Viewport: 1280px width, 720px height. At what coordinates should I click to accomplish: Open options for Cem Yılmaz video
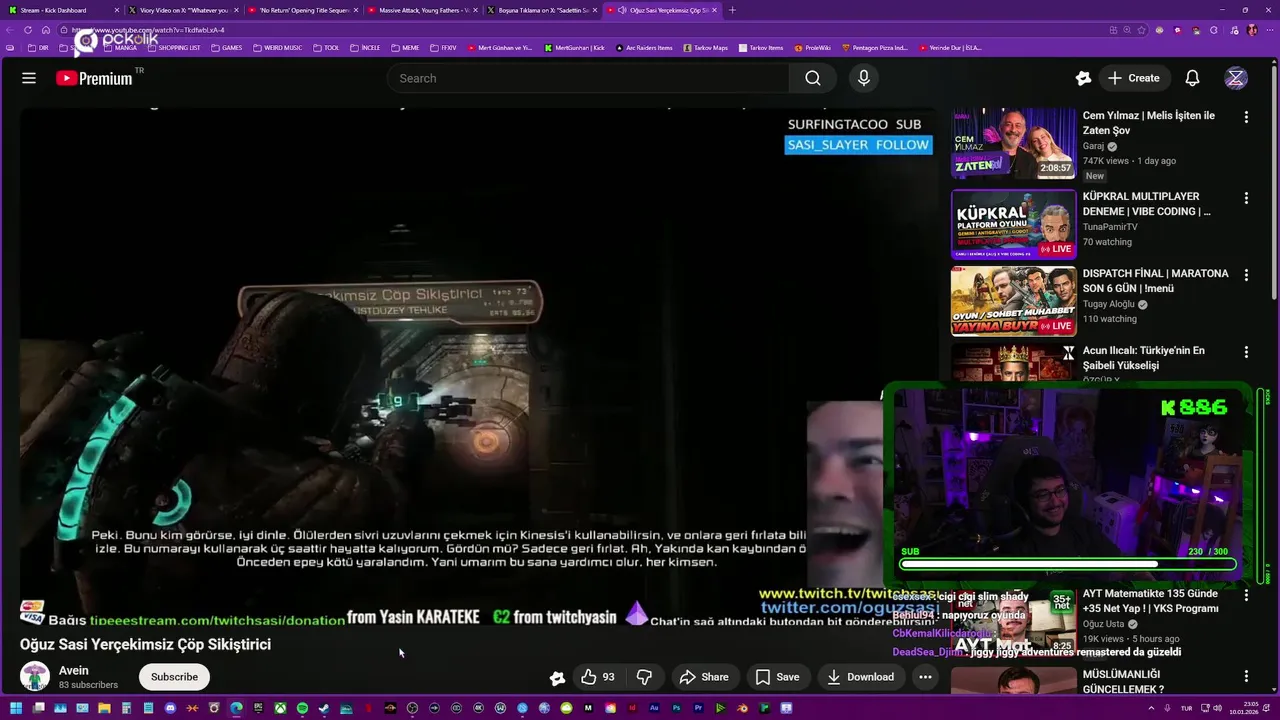(x=1246, y=117)
